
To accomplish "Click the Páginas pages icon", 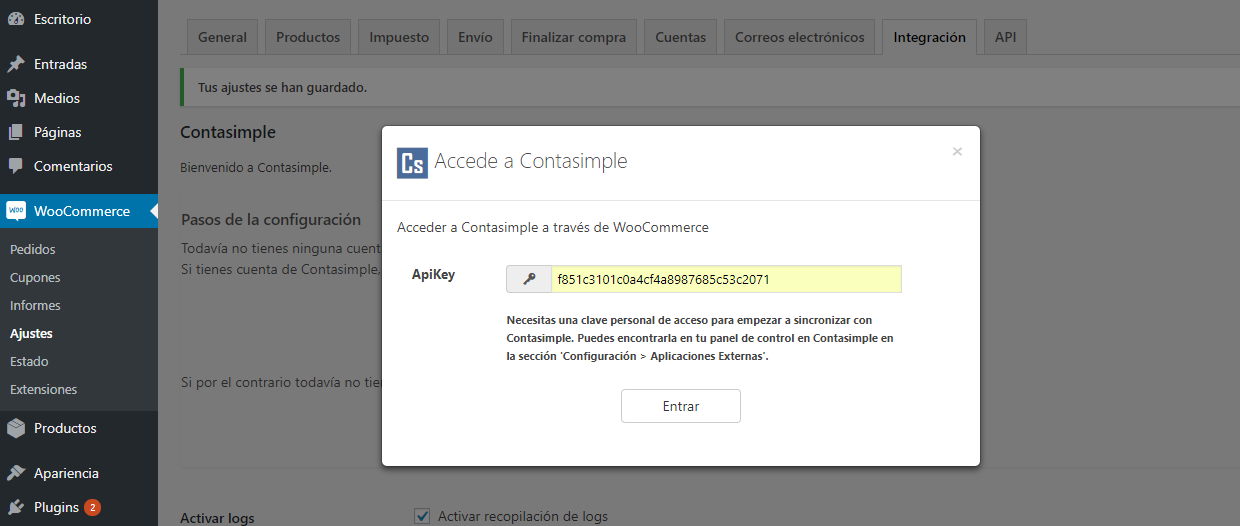I will point(16,132).
